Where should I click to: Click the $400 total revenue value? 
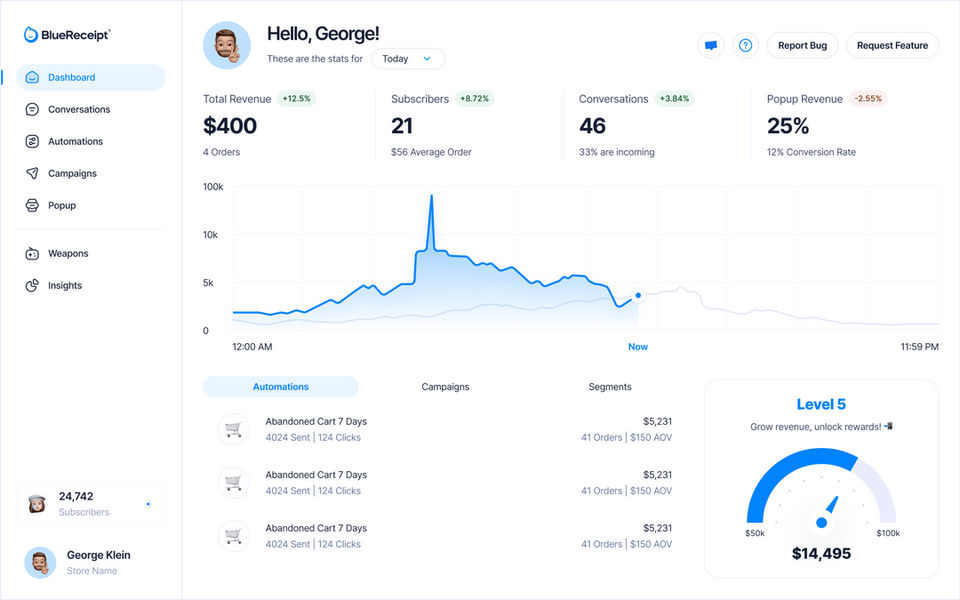[230, 126]
